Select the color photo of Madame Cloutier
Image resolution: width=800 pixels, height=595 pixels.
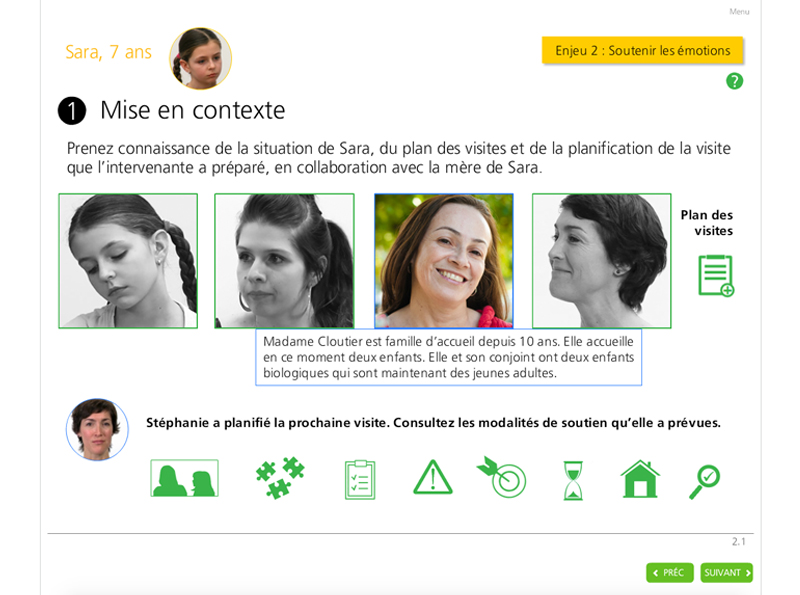coord(444,261)
